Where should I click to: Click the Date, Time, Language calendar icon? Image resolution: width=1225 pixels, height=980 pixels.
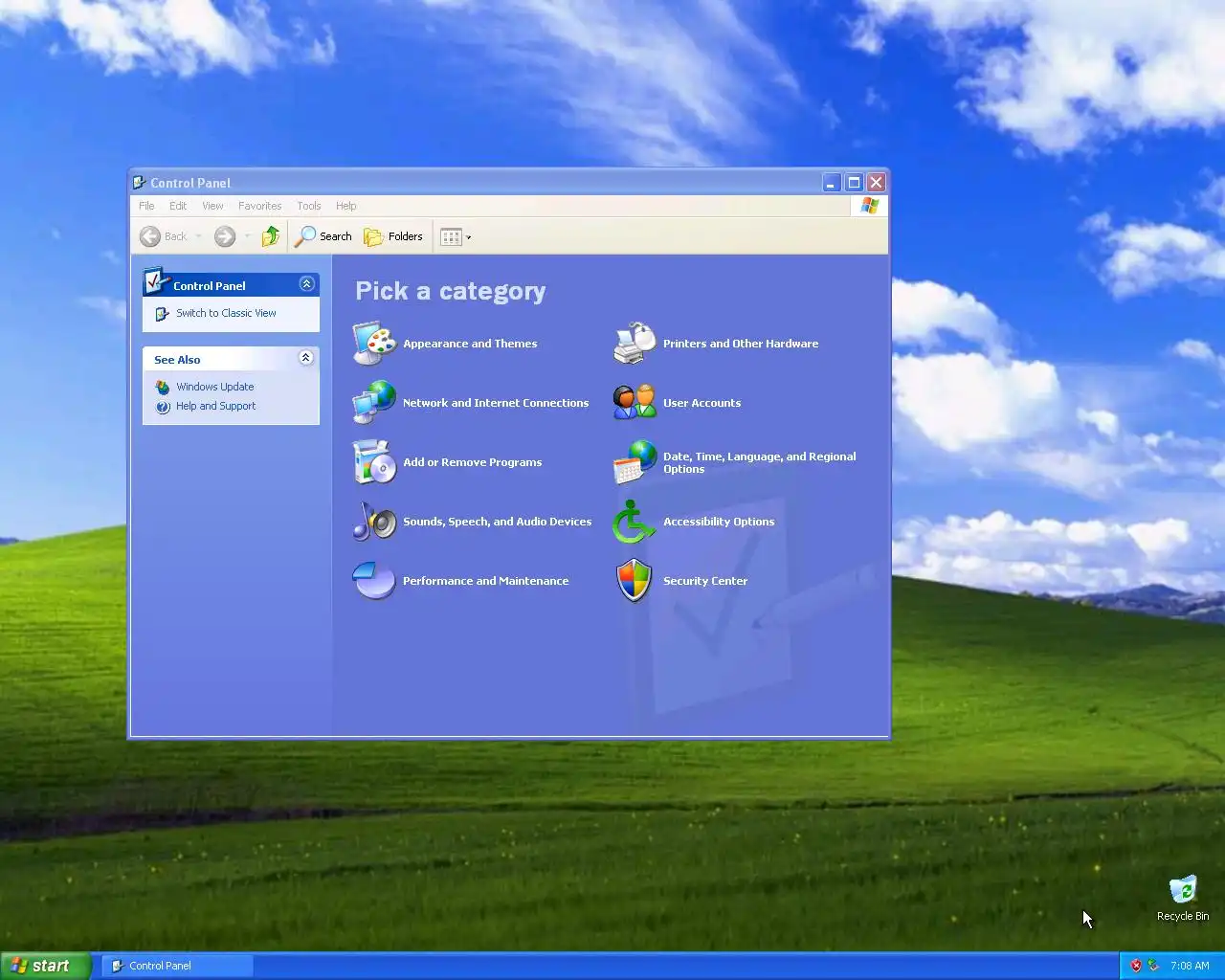click(x=635, y=462)
